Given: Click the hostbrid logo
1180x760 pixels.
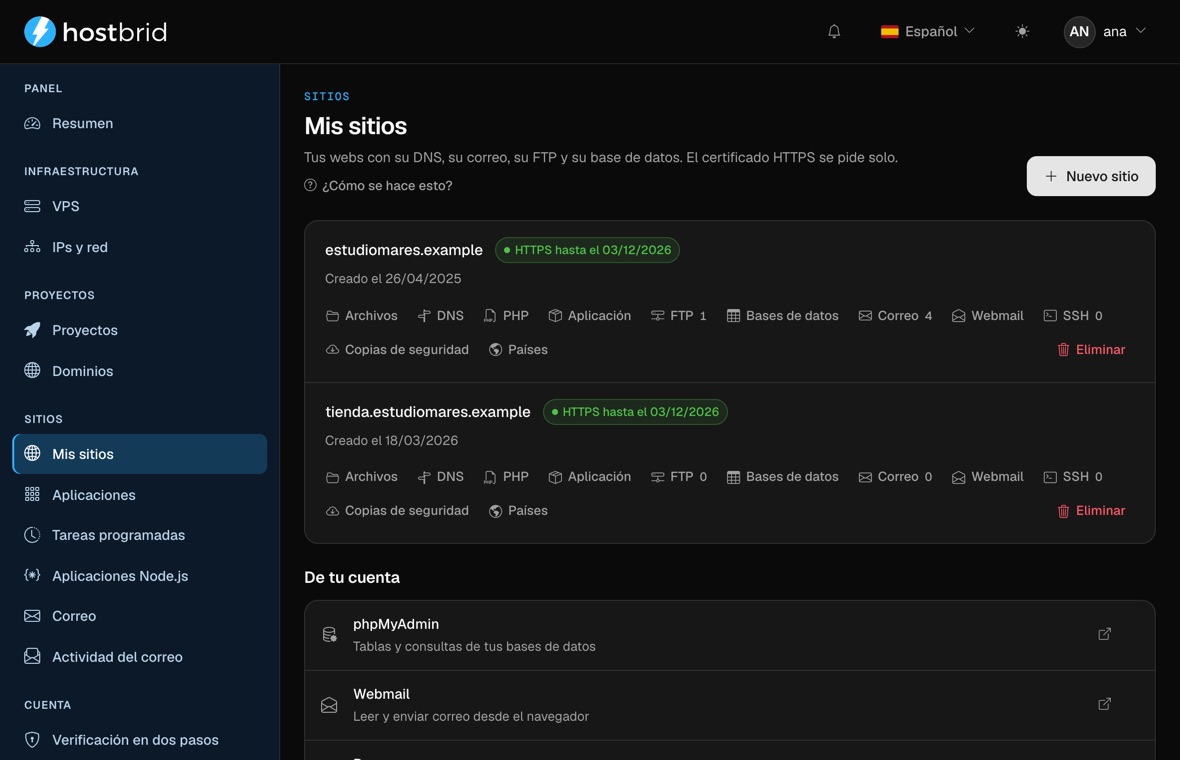Looking at the screenshot, I should tap(96, 32).
